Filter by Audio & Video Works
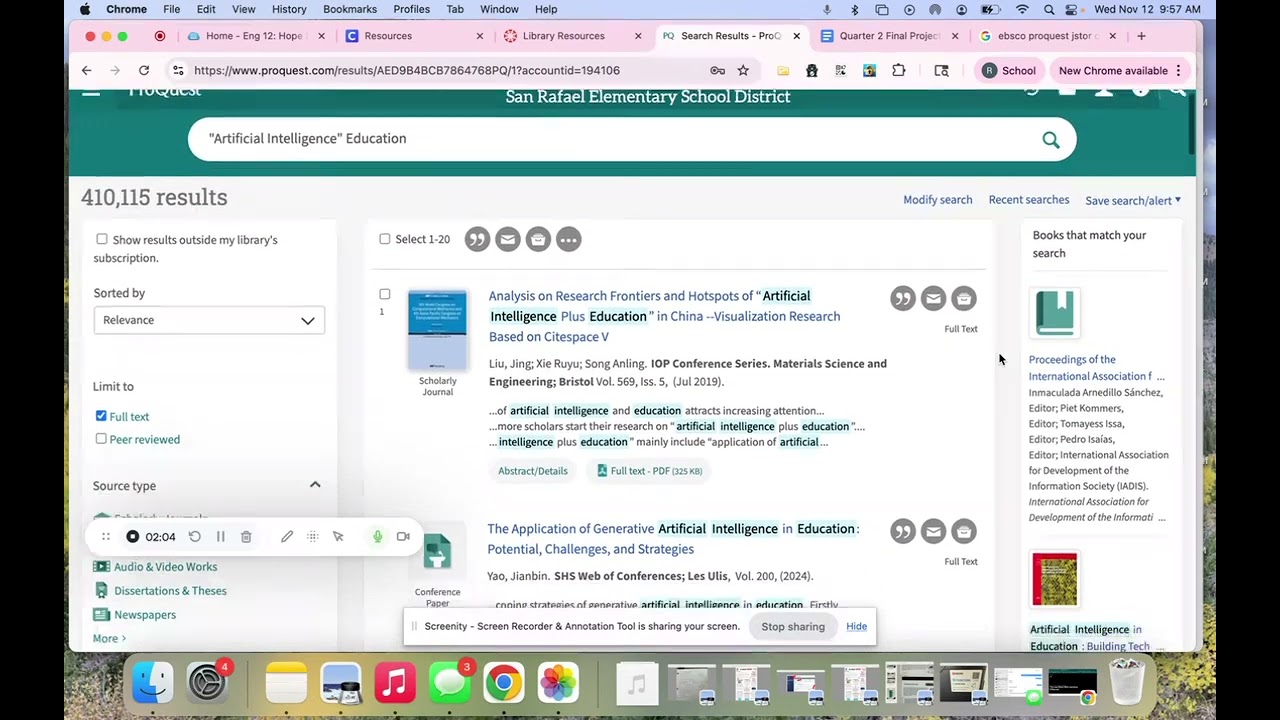1280x720 pixels. coord(165,567)
